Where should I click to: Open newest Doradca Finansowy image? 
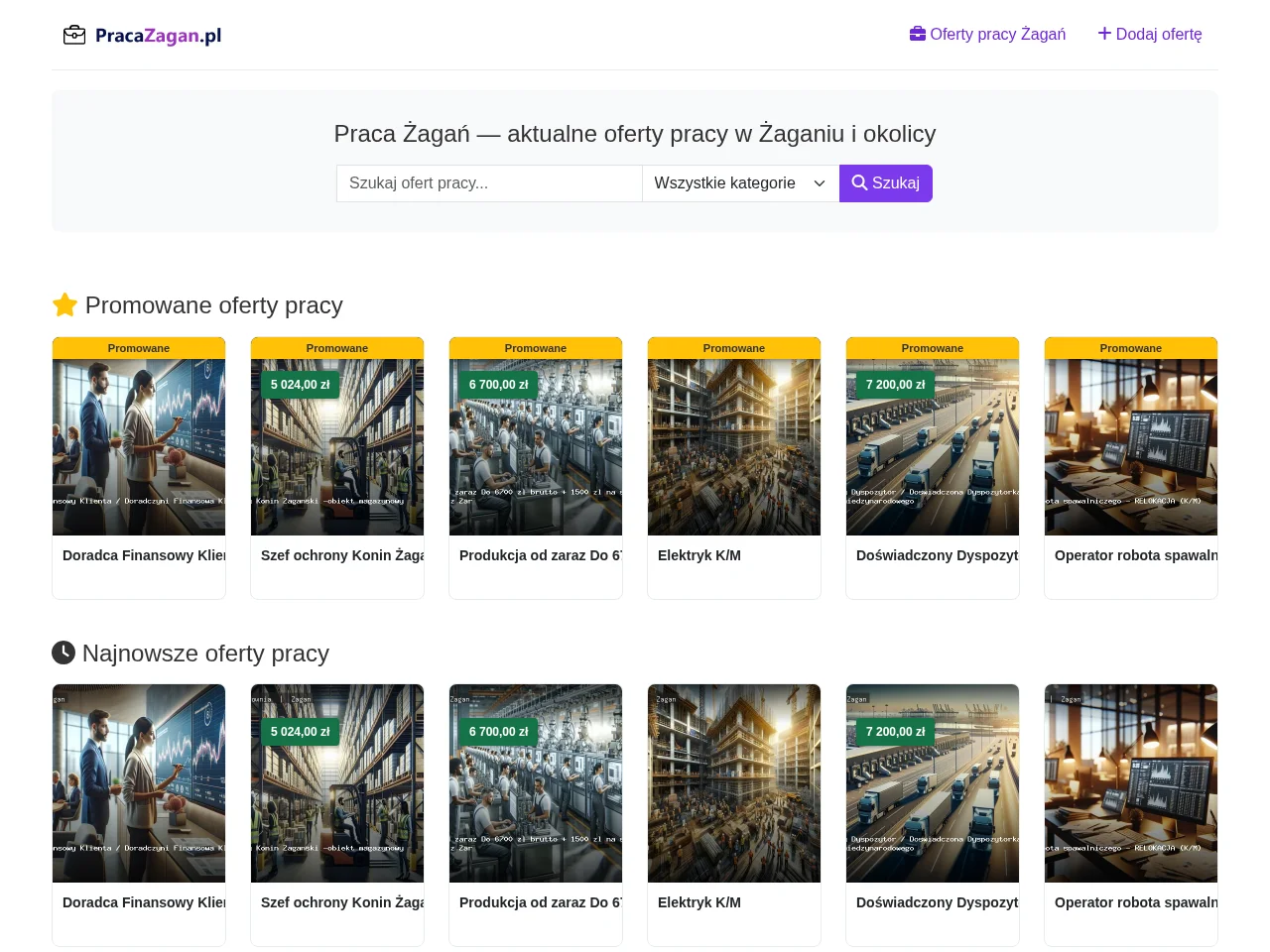pos(139,783)
